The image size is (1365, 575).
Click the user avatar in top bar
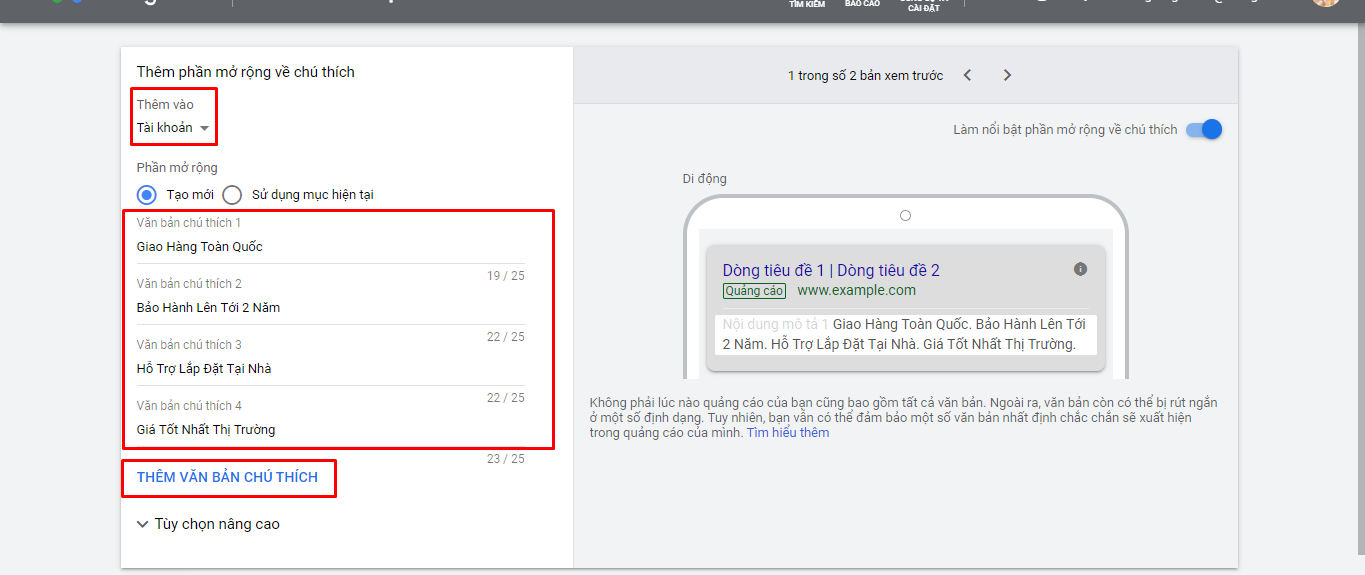(x=1326, y=3)
